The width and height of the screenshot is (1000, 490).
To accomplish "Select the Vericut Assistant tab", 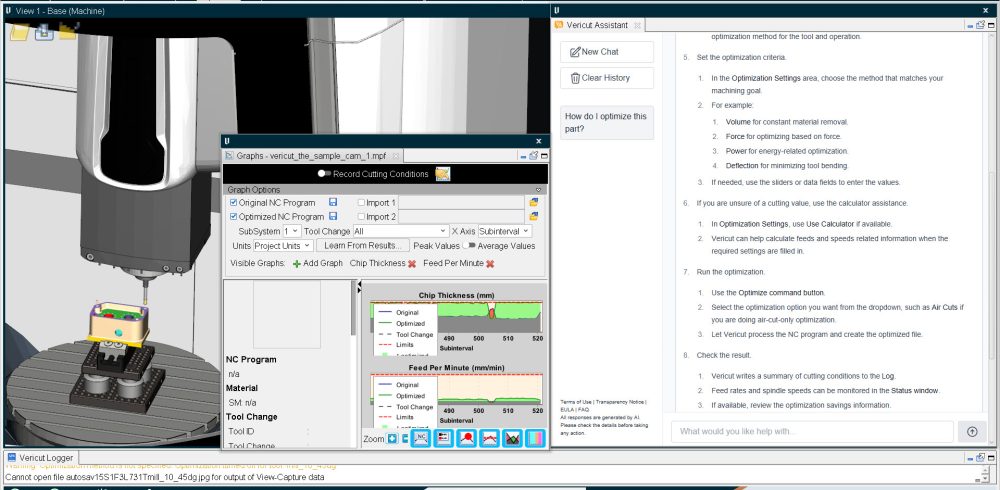I will pos(598,25).
